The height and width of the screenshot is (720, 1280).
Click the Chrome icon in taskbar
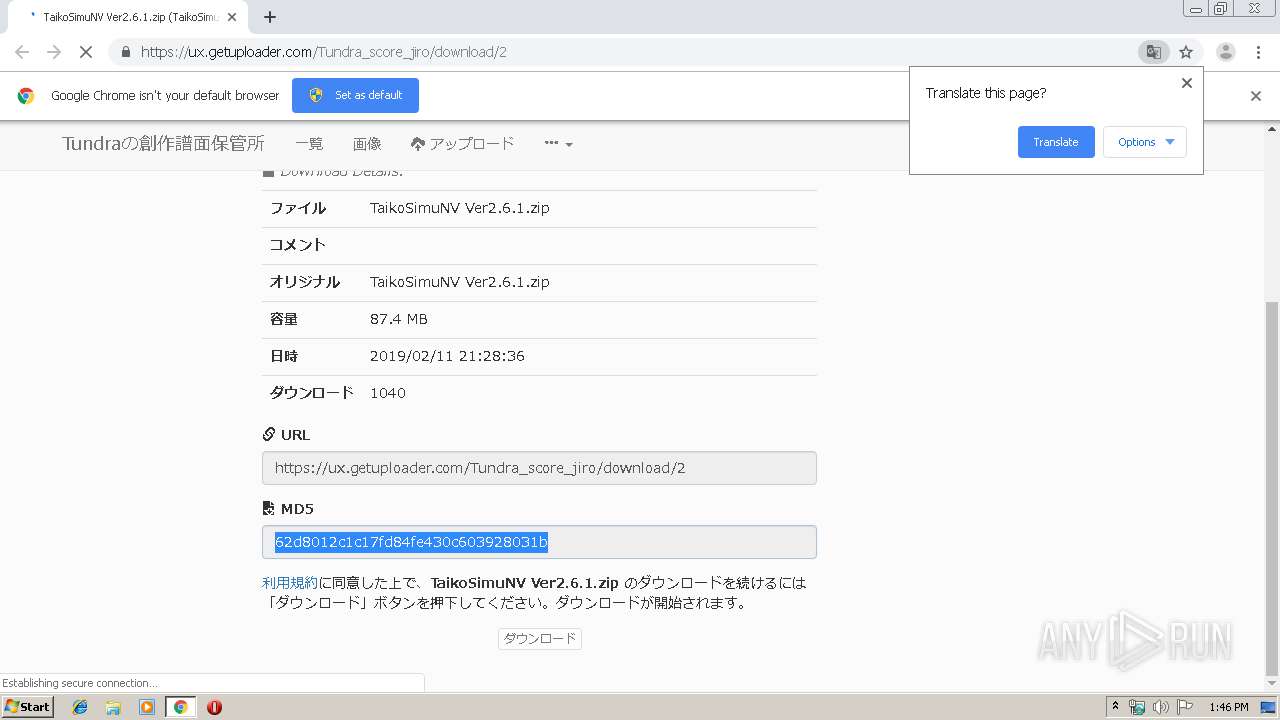(x=180, y=707)
